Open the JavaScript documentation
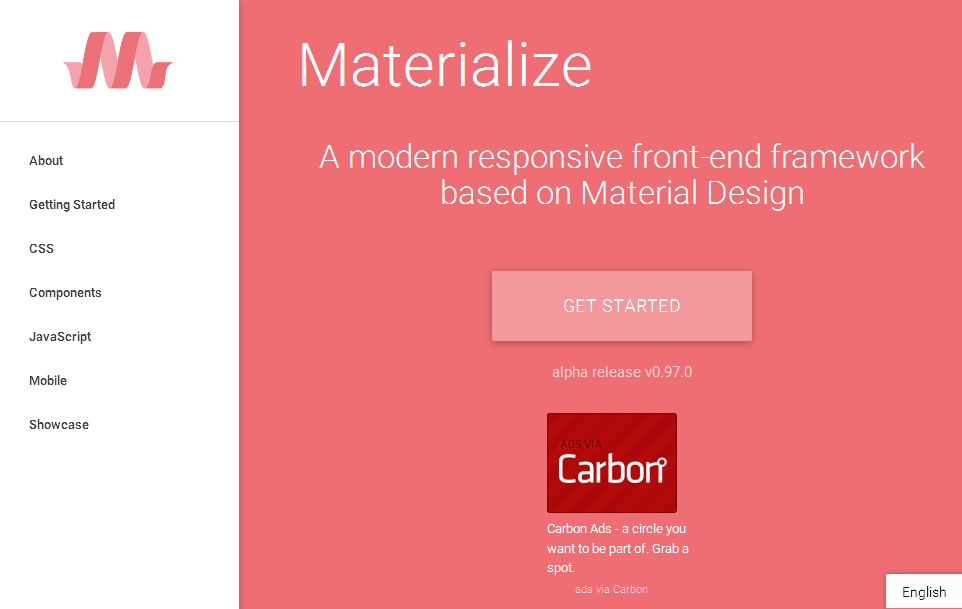 [x=60, y=336]
